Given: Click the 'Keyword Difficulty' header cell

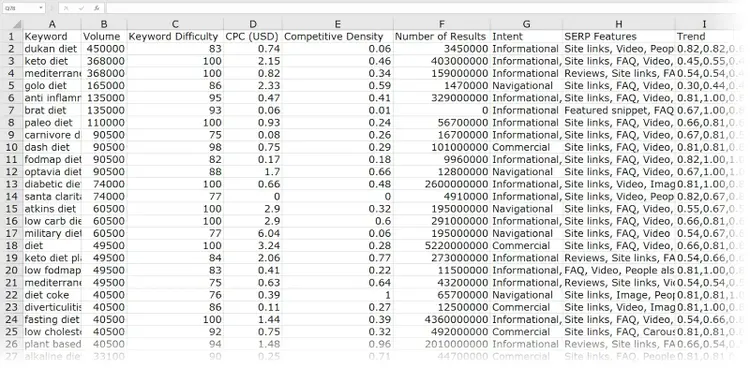Looking at the screenshot, I should coord(175,36).
